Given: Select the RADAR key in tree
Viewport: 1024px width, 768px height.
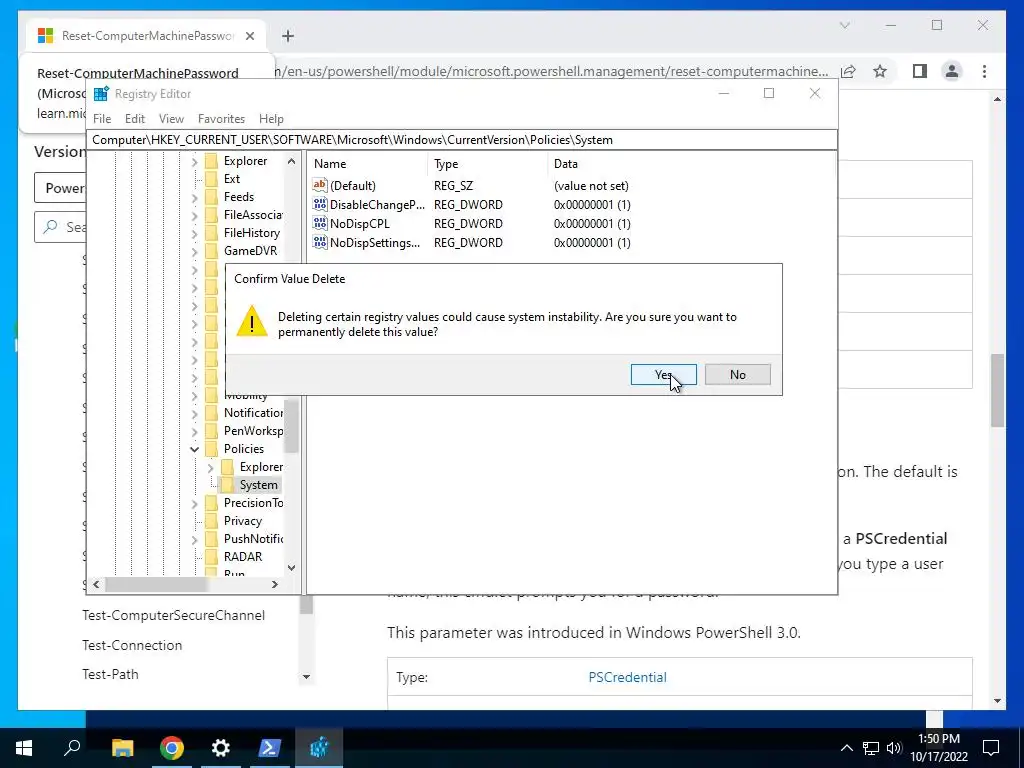Looking at the screenshot, I should pos(242,557).
